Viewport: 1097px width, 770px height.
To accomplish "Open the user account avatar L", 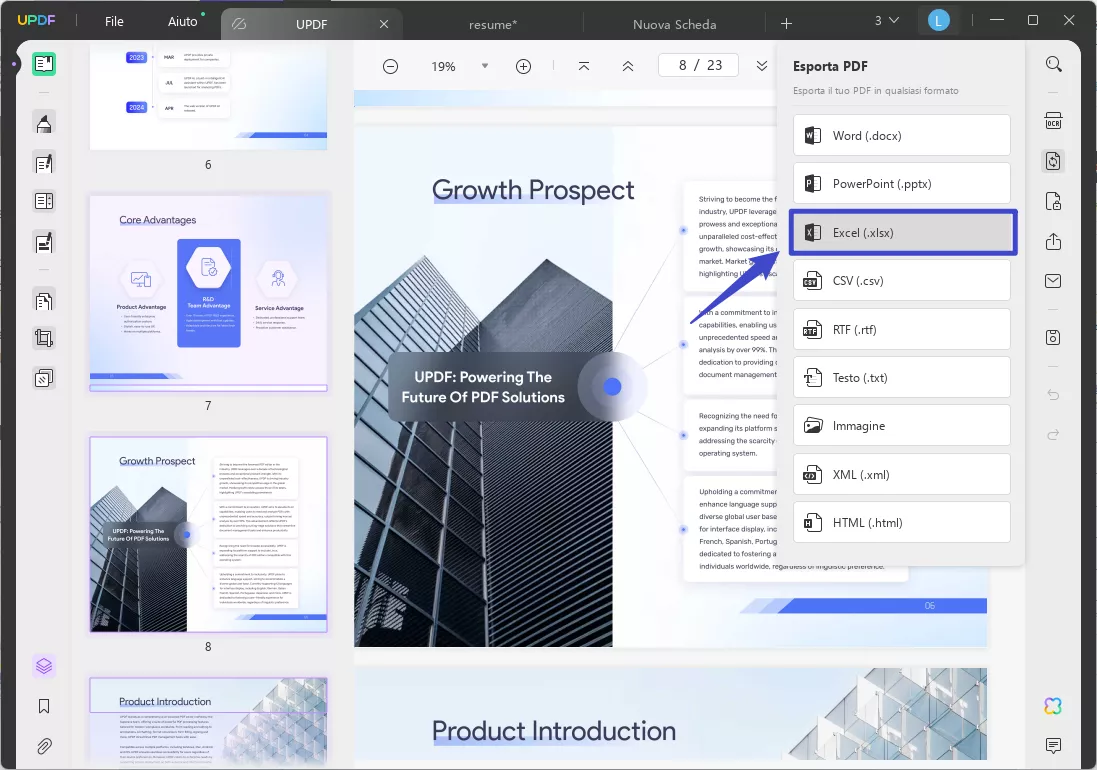I will pyautogui.click(x=938, y=21).
